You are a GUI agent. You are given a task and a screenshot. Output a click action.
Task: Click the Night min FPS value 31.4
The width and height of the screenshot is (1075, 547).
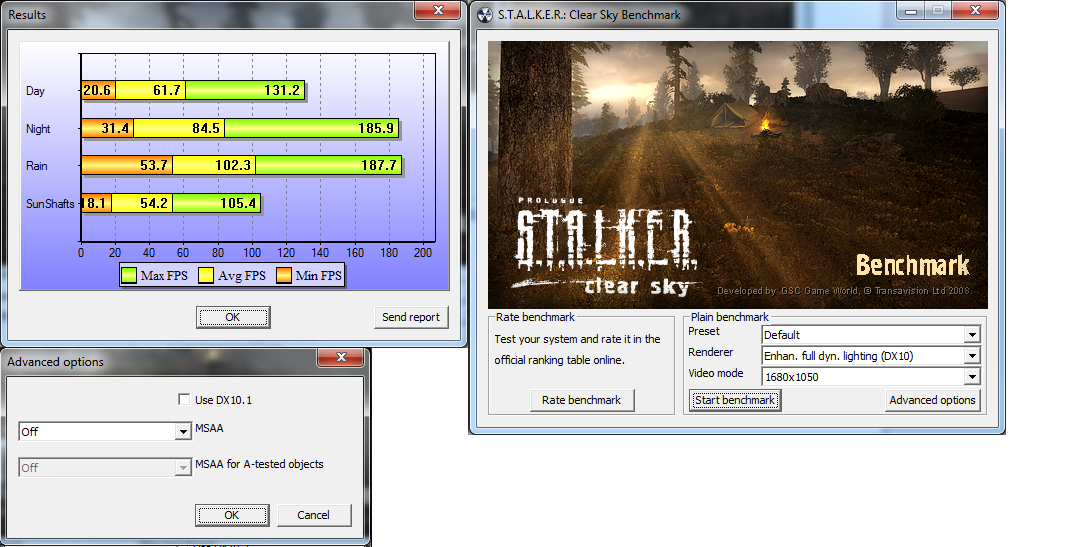(x=115, y=128)
